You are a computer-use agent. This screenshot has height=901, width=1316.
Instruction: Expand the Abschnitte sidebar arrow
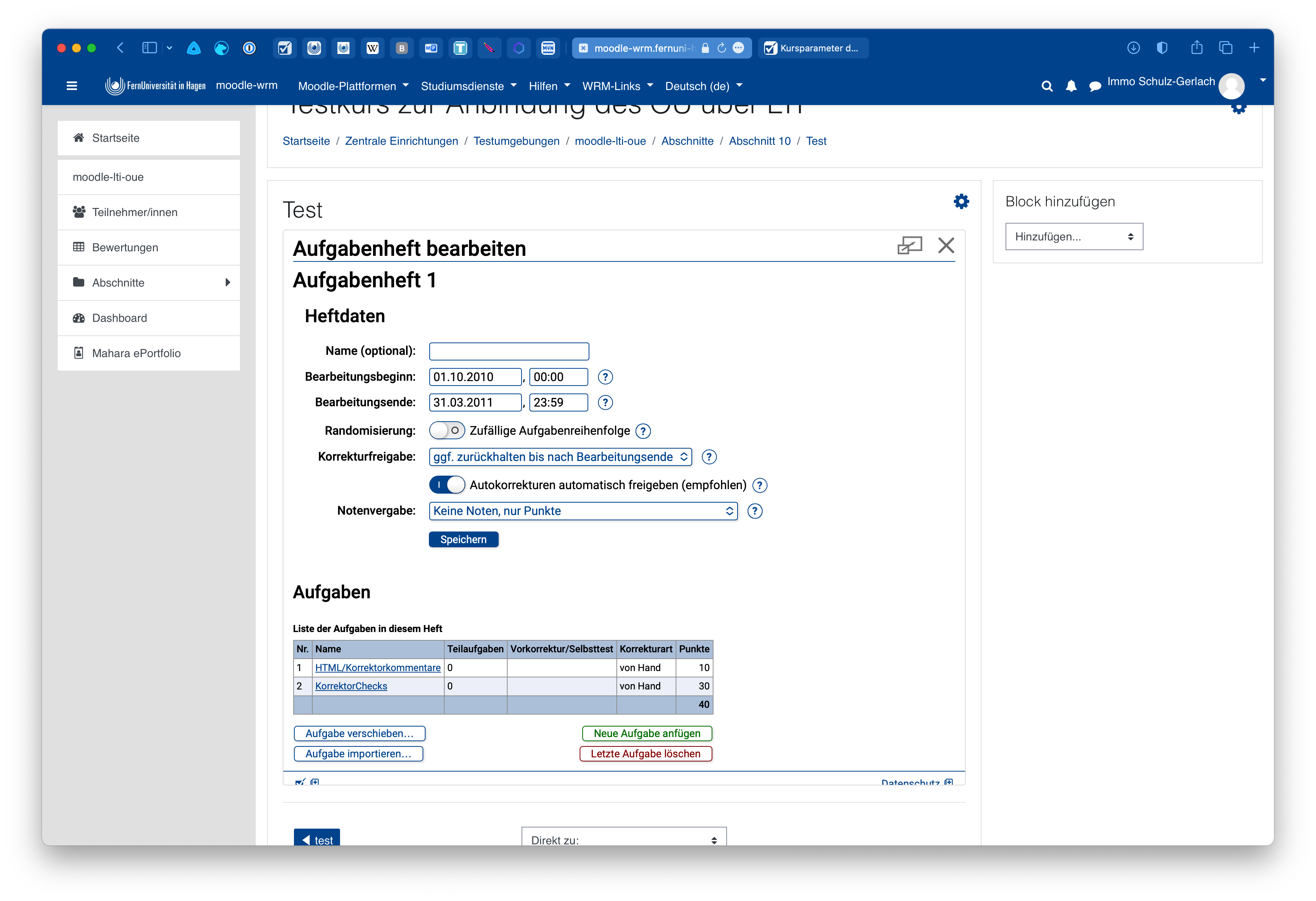click(x=228, y=282)
